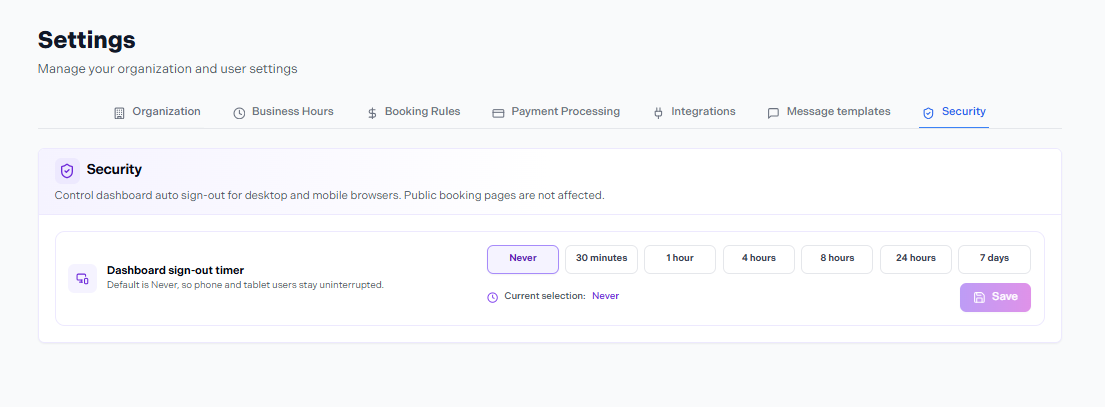Click the purple shield icon in Security header
The height and width of the screenshot is (407, 1105).
tap(67, 170)
